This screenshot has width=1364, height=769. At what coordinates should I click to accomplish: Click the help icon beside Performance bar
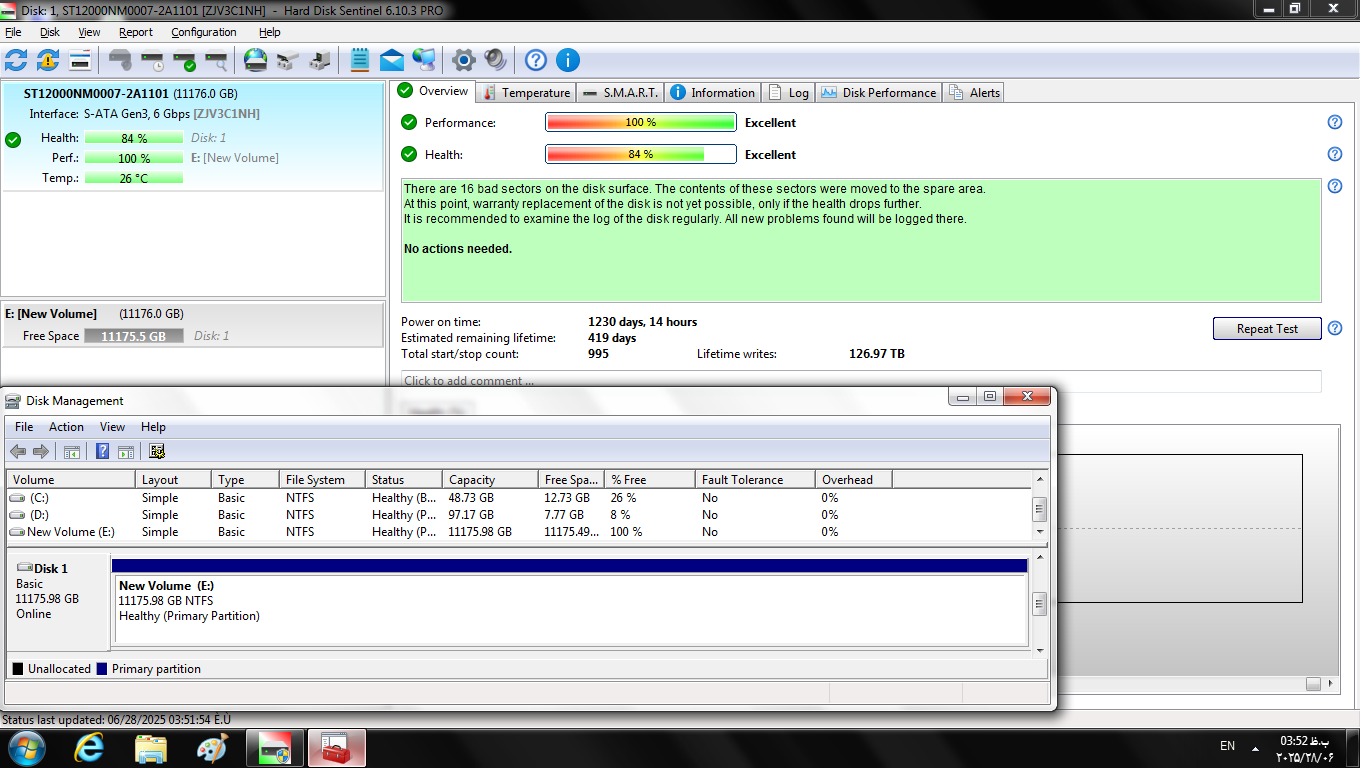[1334, 122]
